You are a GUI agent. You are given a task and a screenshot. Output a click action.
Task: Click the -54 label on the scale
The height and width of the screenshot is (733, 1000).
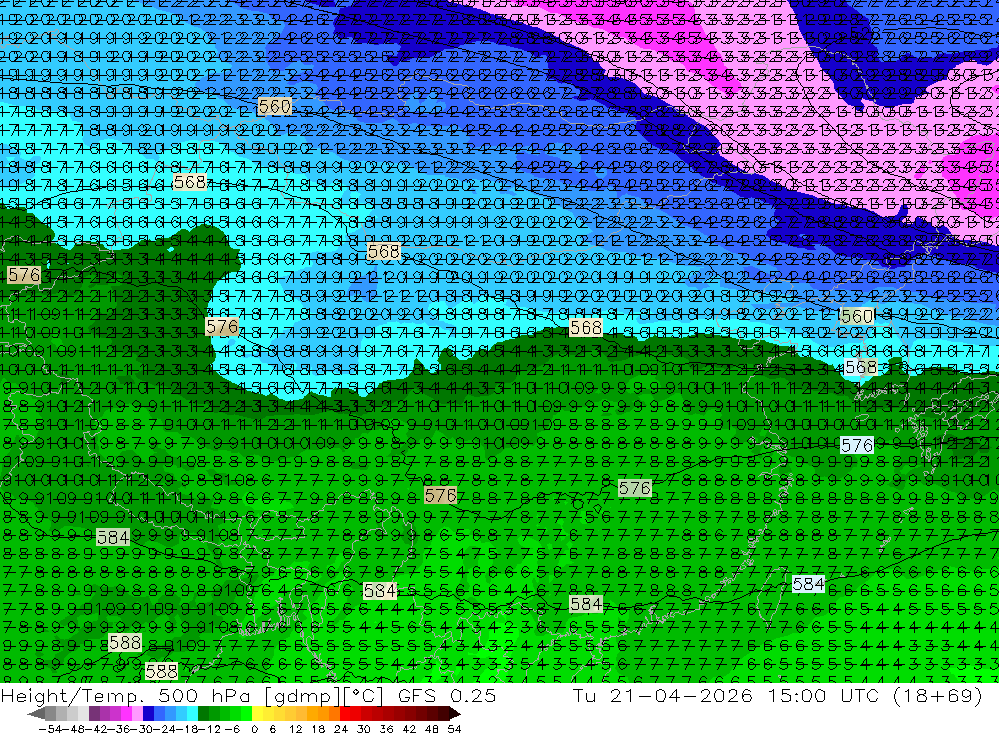coord(50,729)
